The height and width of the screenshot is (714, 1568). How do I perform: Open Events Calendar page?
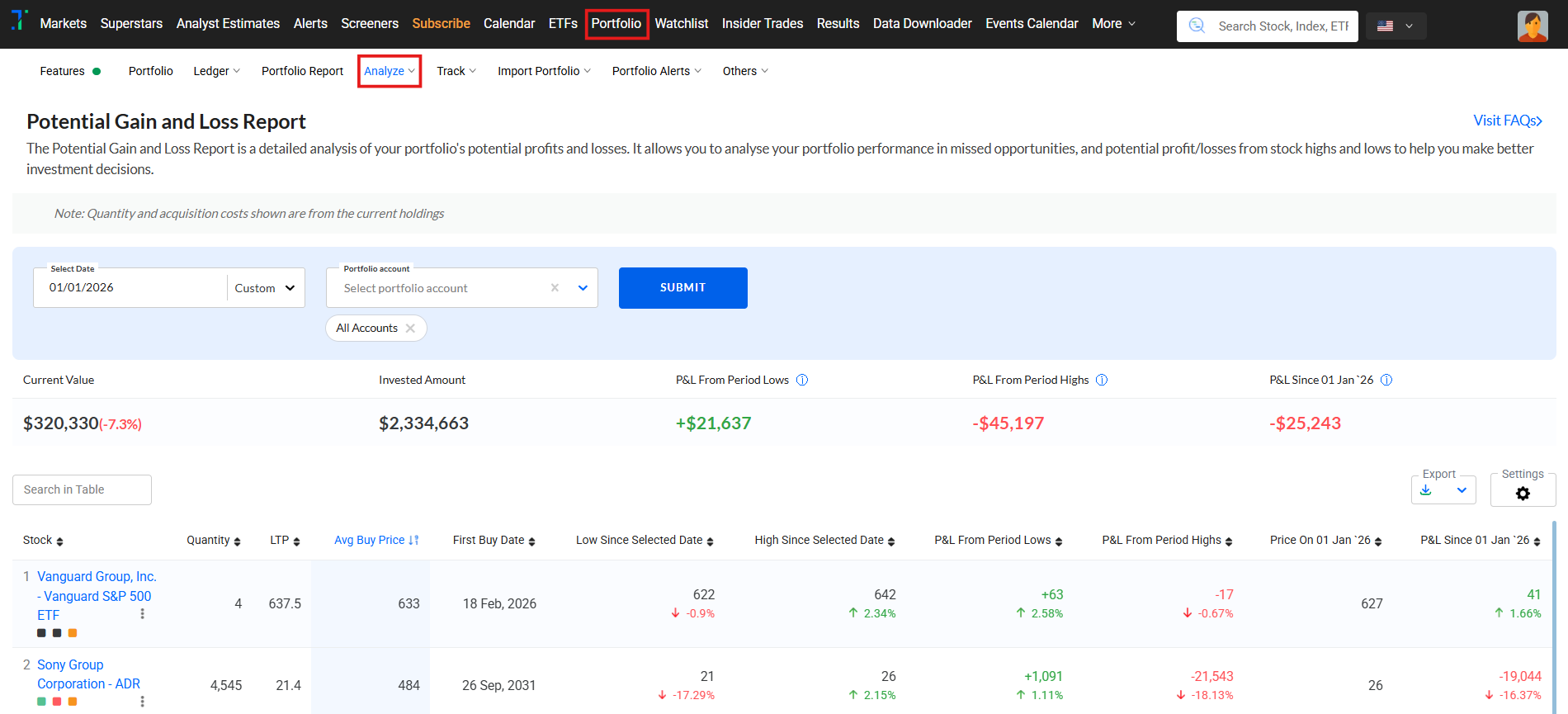click(x=1032, y=24)
